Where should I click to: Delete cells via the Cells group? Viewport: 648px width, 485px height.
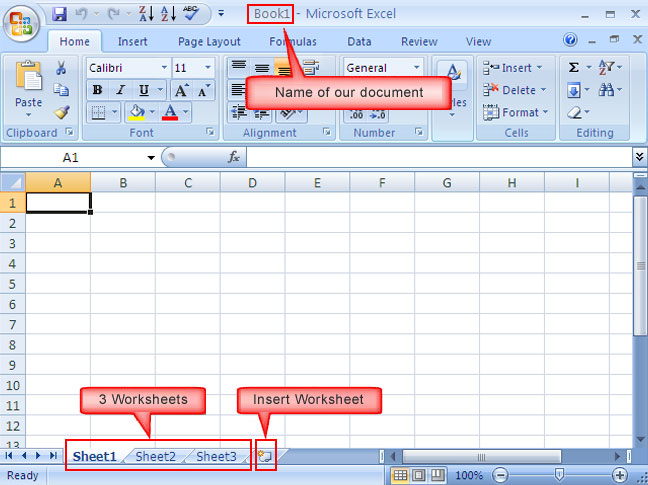pyautogui.click(x=515, y=90)
